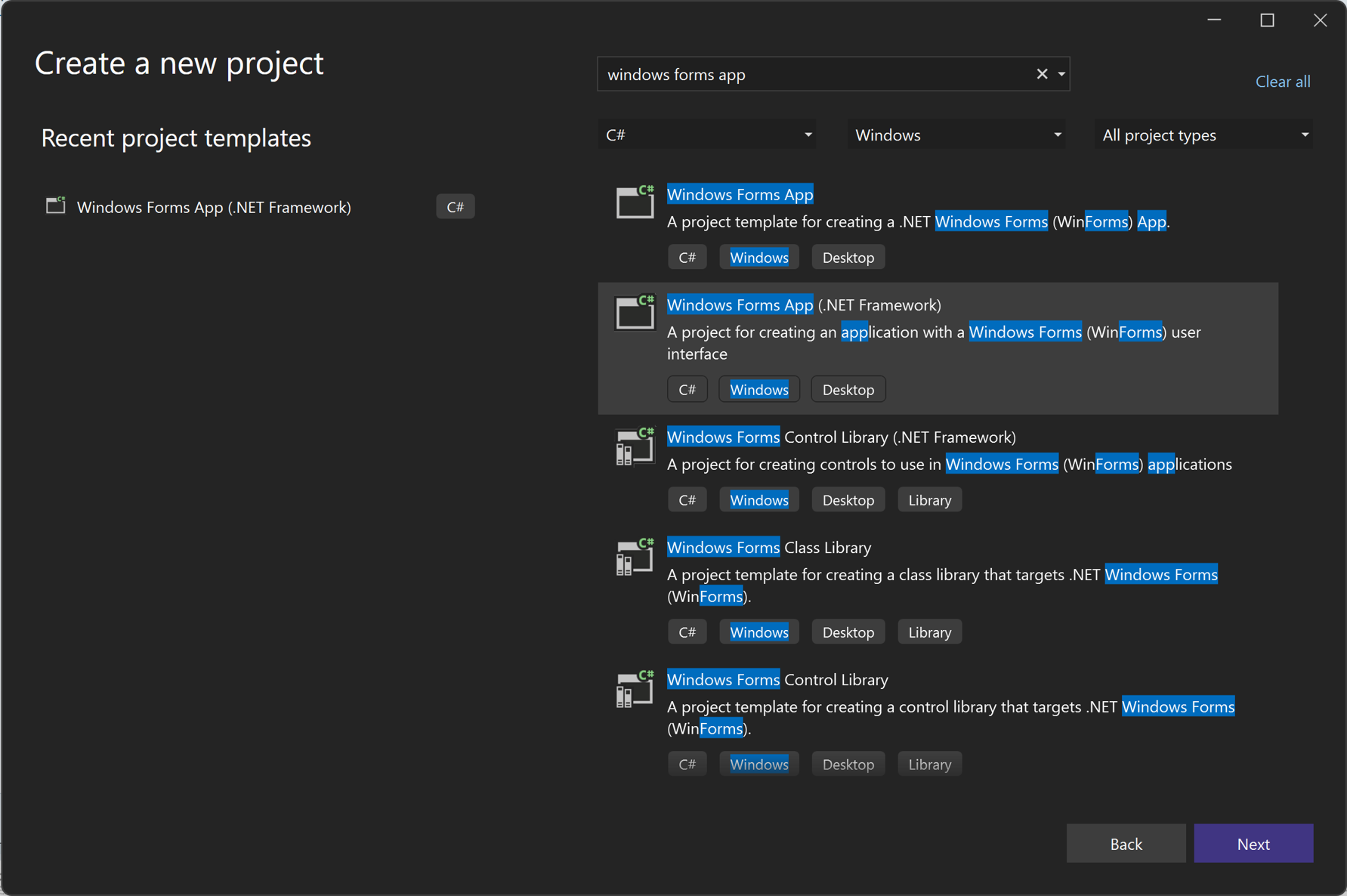Viewport: 1347px width, 896px height.
Task: Open the Windows platform filter dropdown
Action: 956,134
